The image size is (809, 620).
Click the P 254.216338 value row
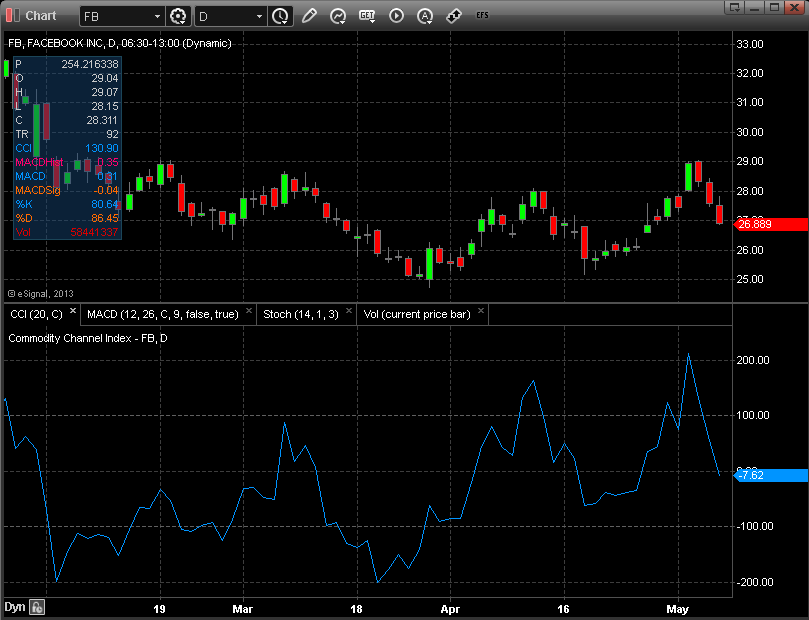[x=67, y=64]
